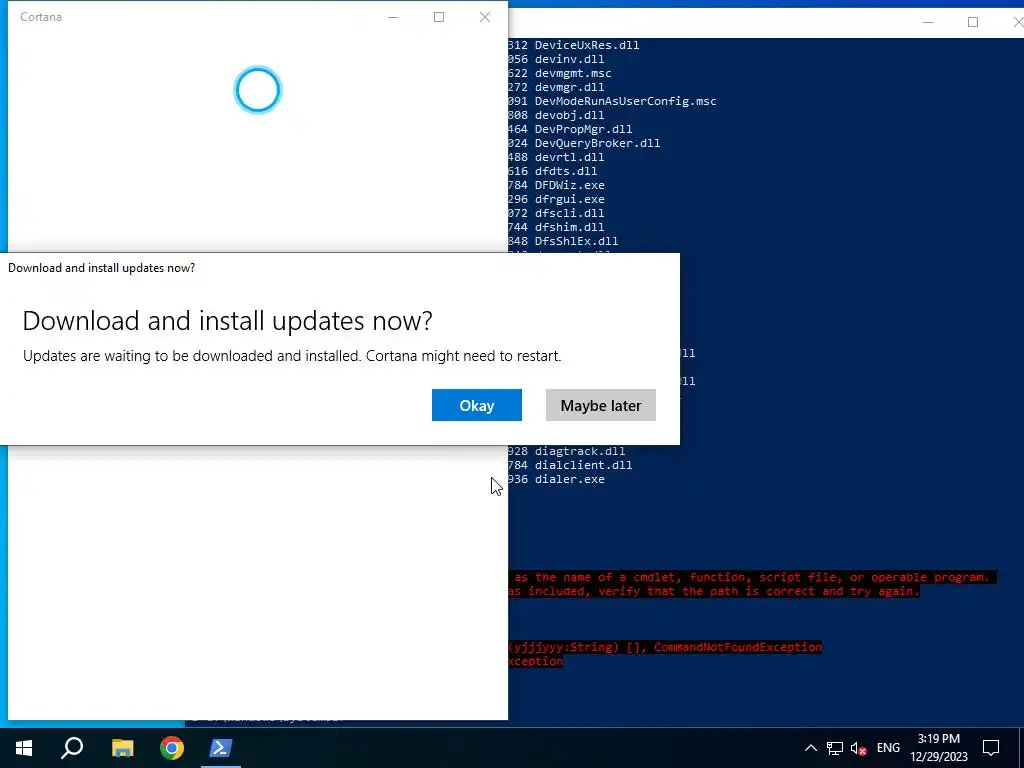This screenshot has height=768, width=1024.
Task: Click dialer.exe in PowerShell listing
Action: tap(569, 479)
